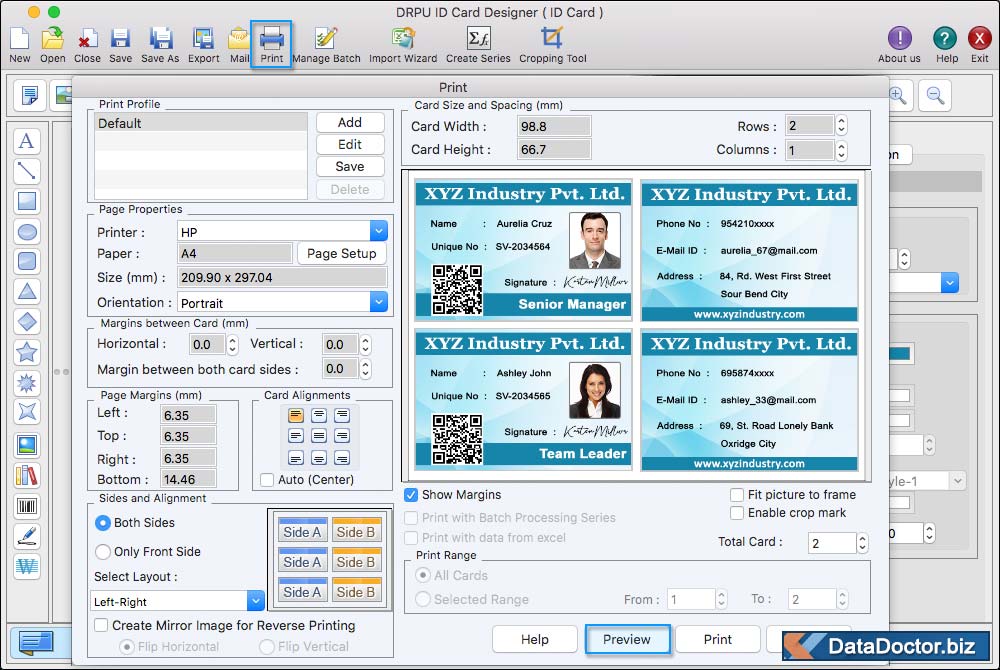Select the Text tool (letter A)
This screenshot has height=670, width=1000.
coord(27,141)
